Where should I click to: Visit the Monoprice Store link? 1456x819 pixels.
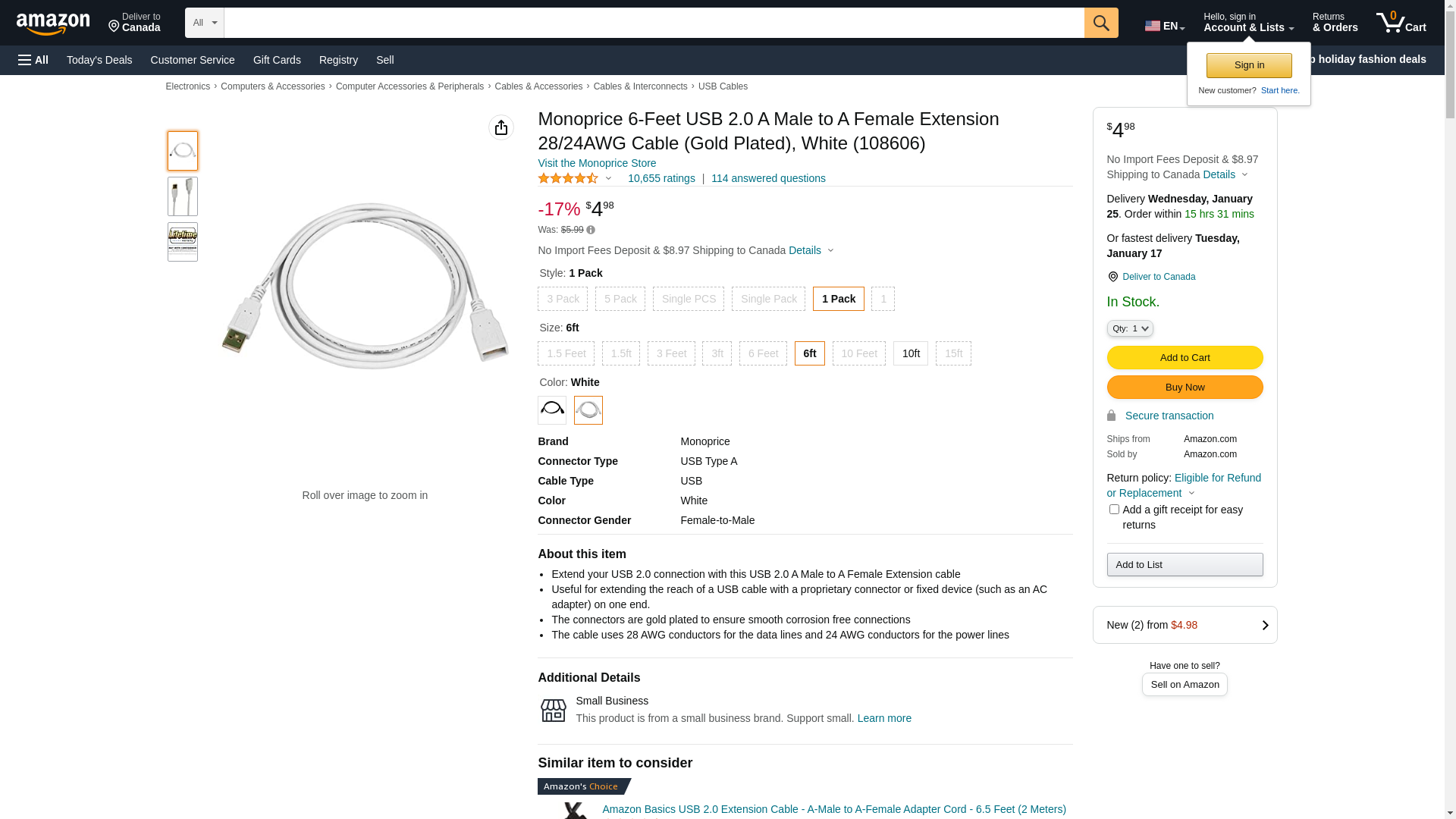pos(597,163)
